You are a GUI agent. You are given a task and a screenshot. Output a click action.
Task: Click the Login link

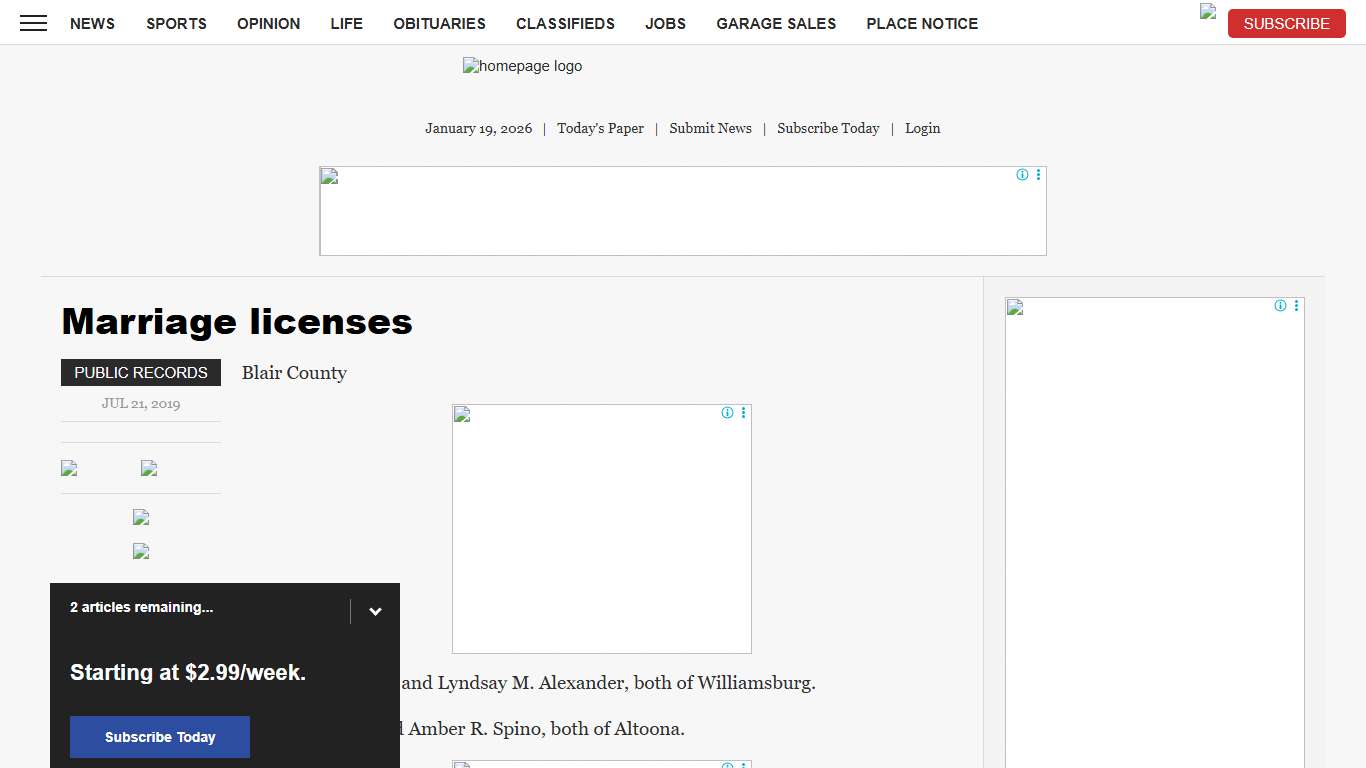[922, 128]
